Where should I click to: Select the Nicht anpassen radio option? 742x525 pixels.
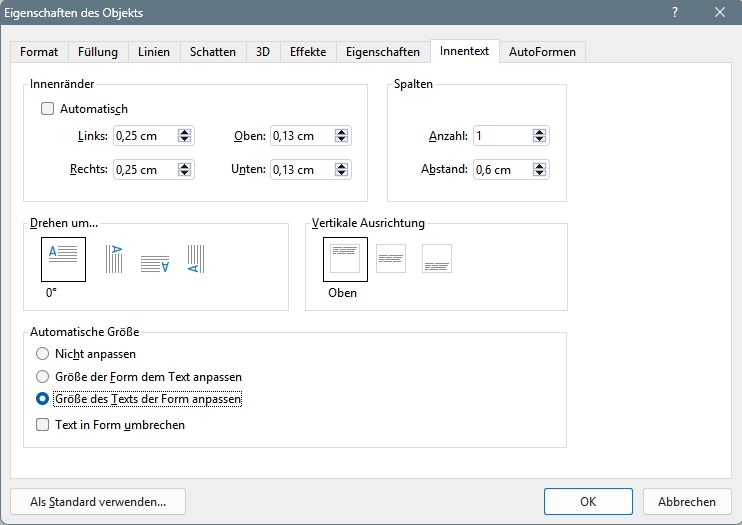coord(43,354)
